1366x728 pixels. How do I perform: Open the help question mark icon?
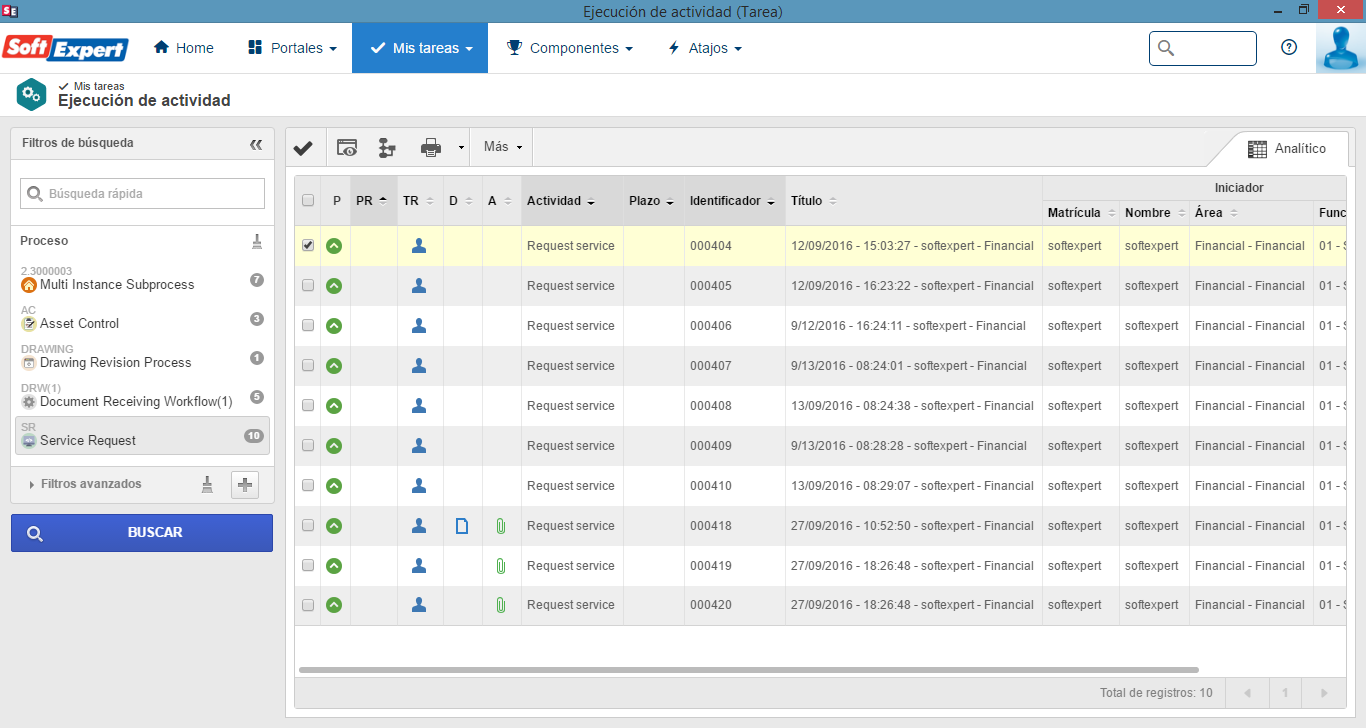1289,48
